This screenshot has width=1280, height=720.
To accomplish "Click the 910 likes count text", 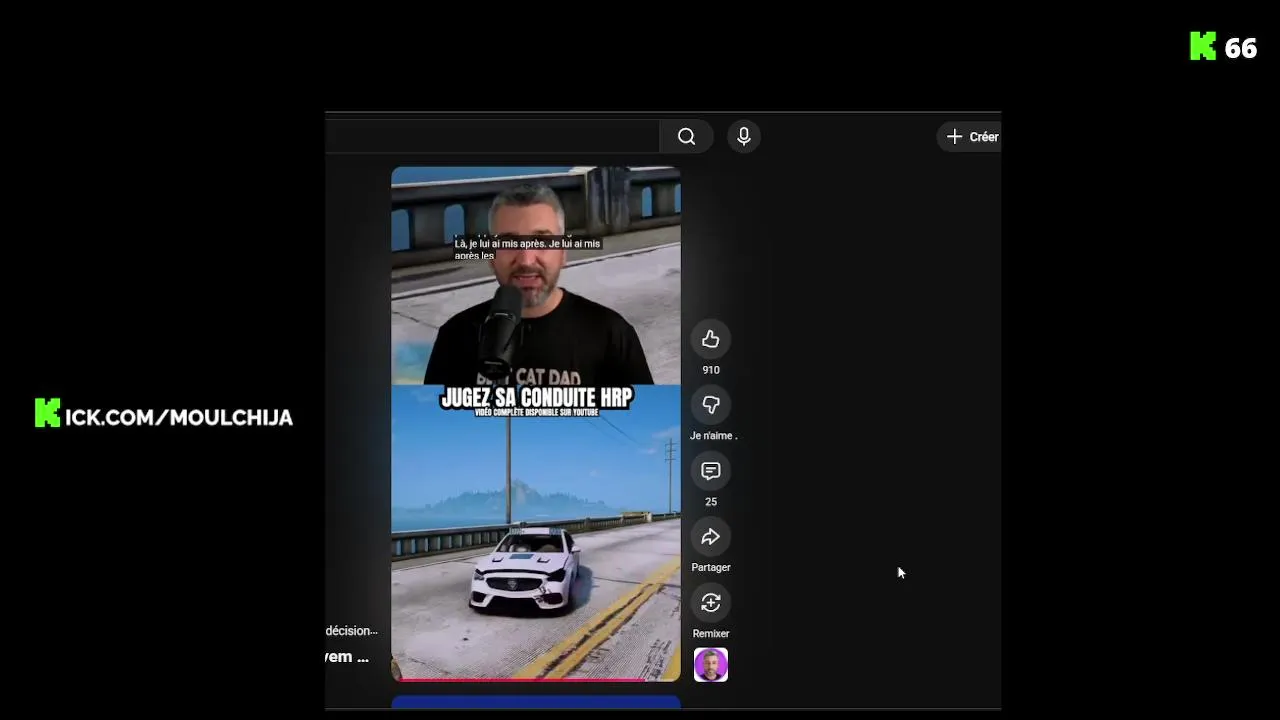I will (x=711, y=370).
